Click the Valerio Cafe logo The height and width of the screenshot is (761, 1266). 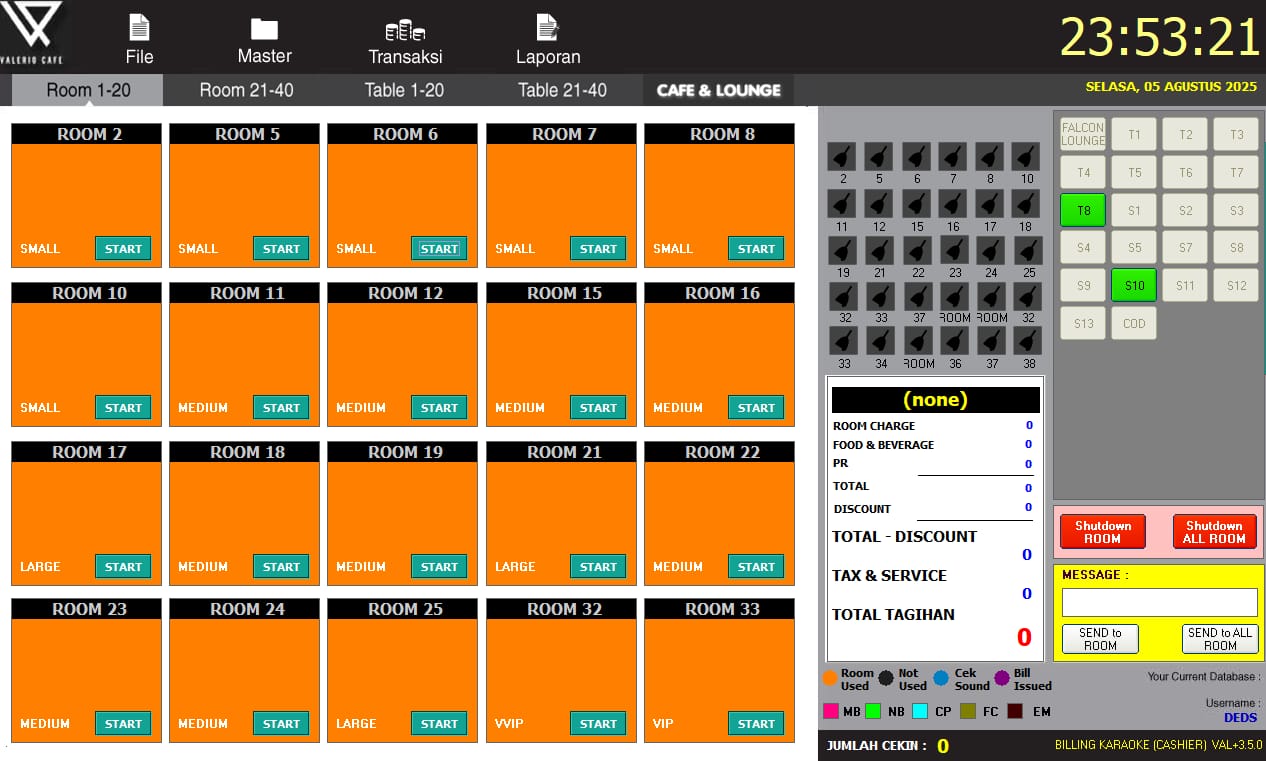pyautogui.click(x=33, y=33)
